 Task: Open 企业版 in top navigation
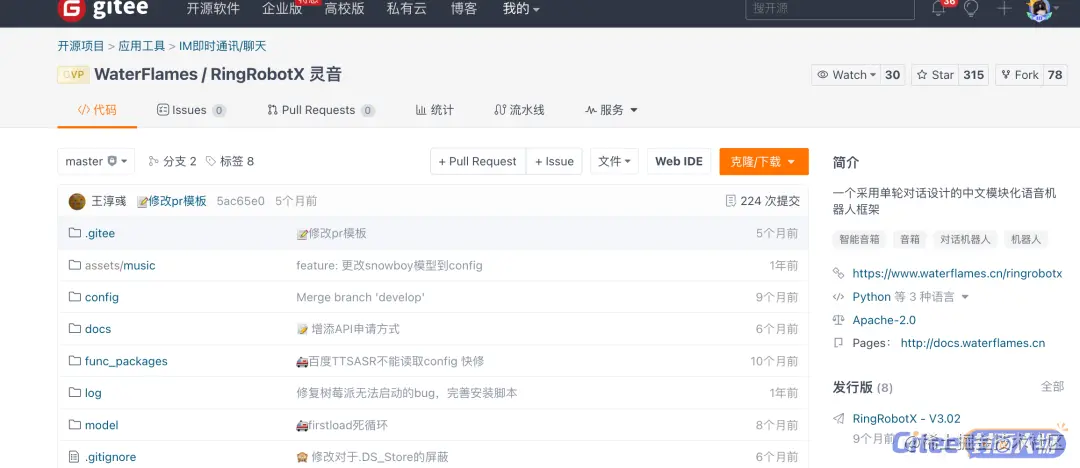click(x=282, y=8)
